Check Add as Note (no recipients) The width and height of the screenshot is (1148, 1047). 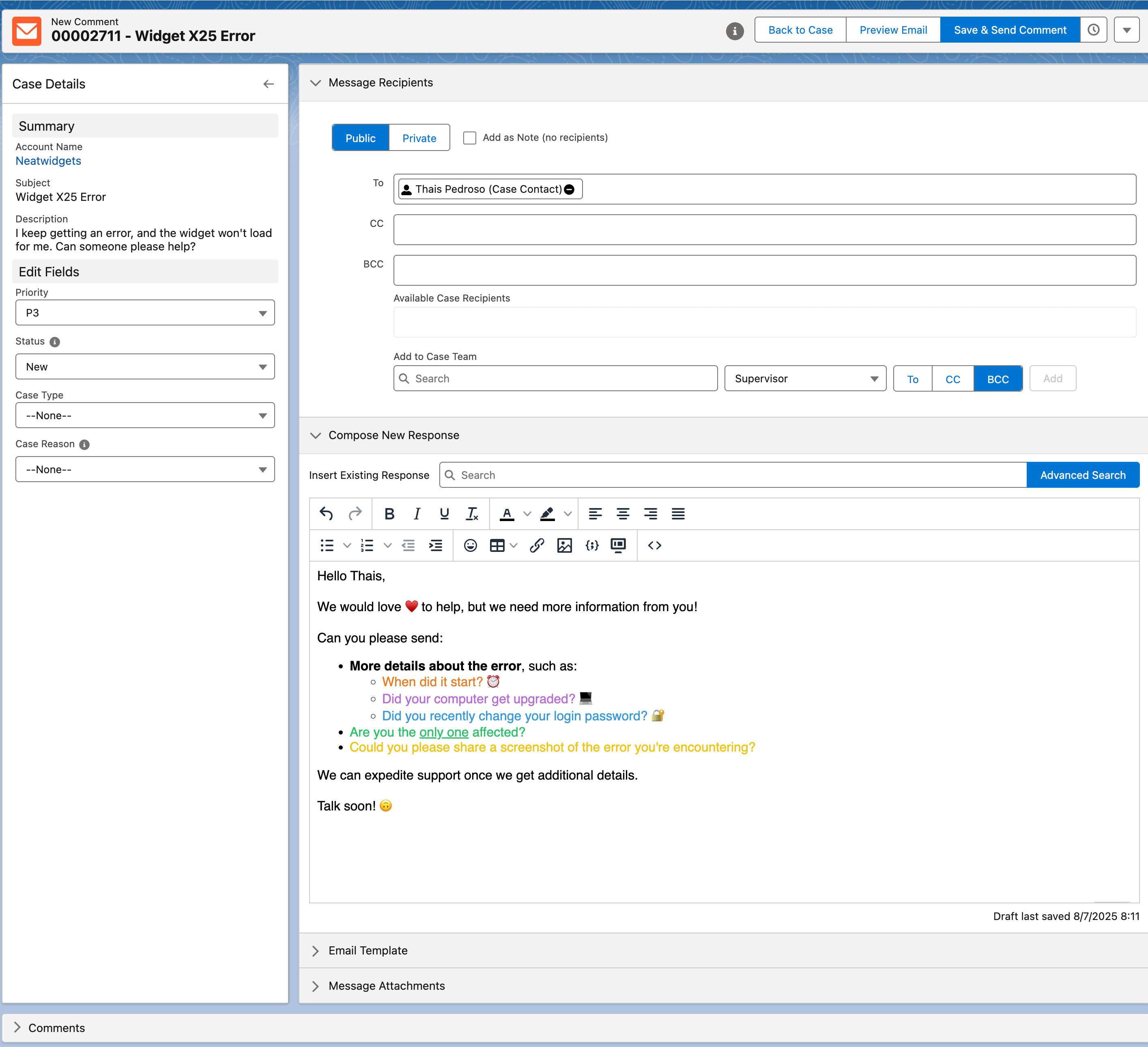pos(470,138)
